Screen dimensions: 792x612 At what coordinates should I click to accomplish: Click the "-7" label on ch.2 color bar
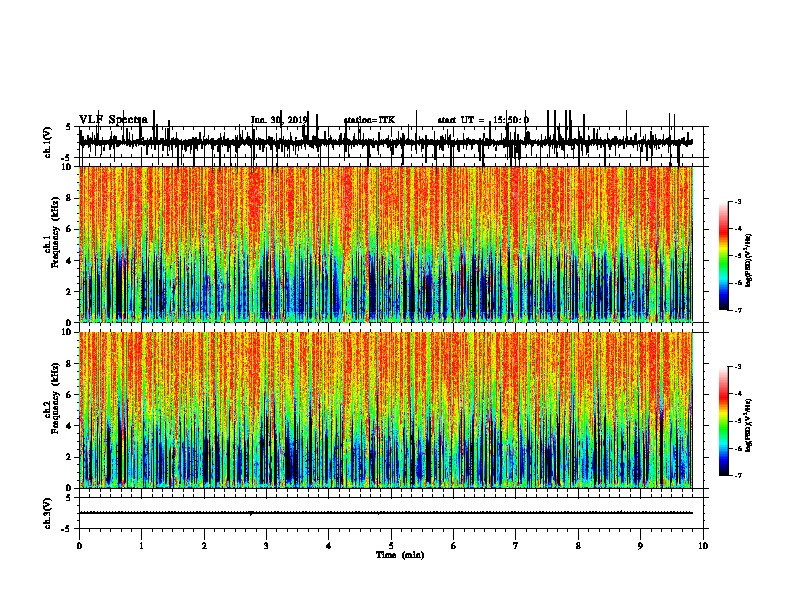(x=737, y=475)
